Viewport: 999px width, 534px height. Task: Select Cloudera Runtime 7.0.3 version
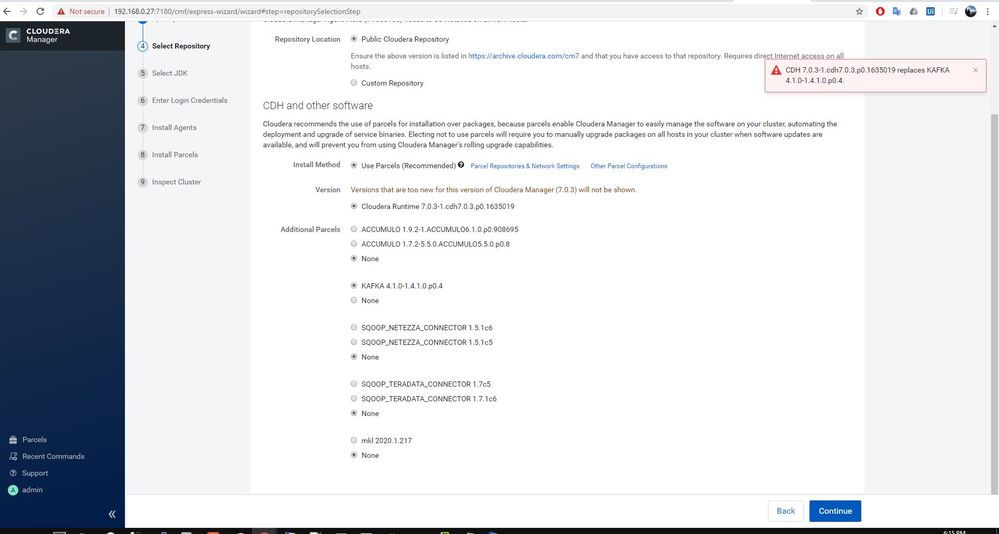coord(354,206)
